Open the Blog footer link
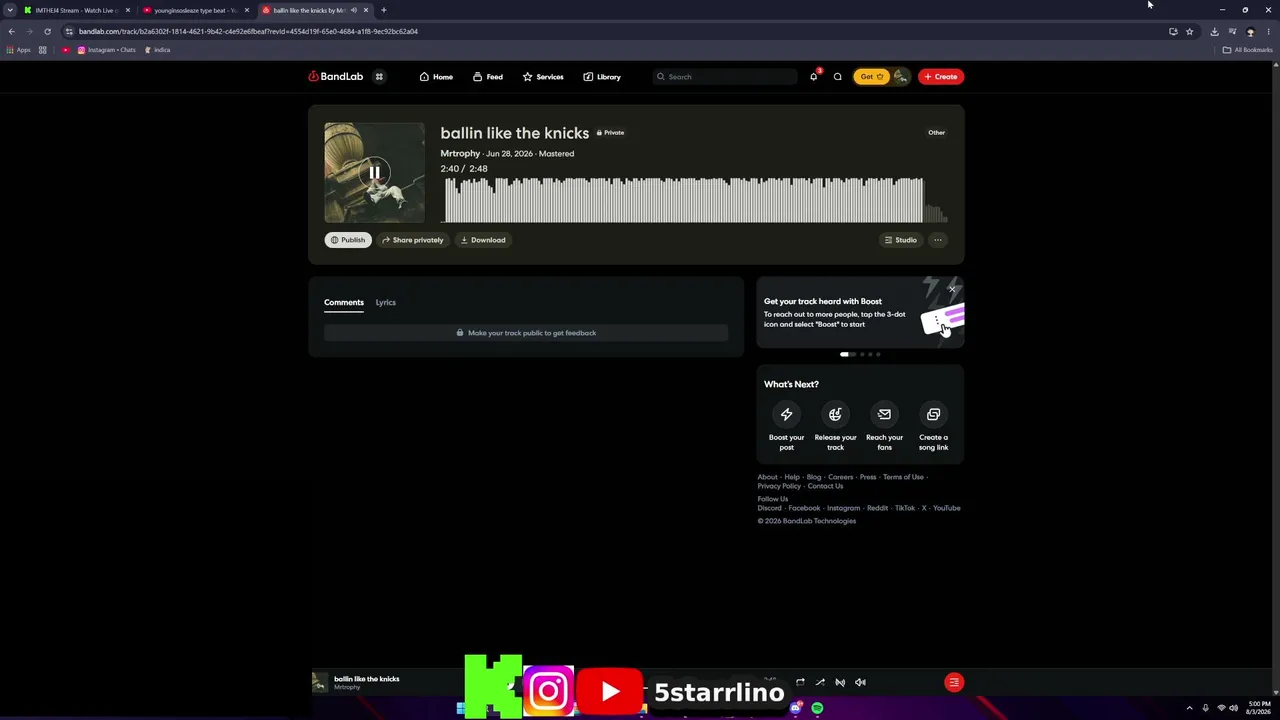This screenshot has width=1280, height=720. [x=814, y=477]
